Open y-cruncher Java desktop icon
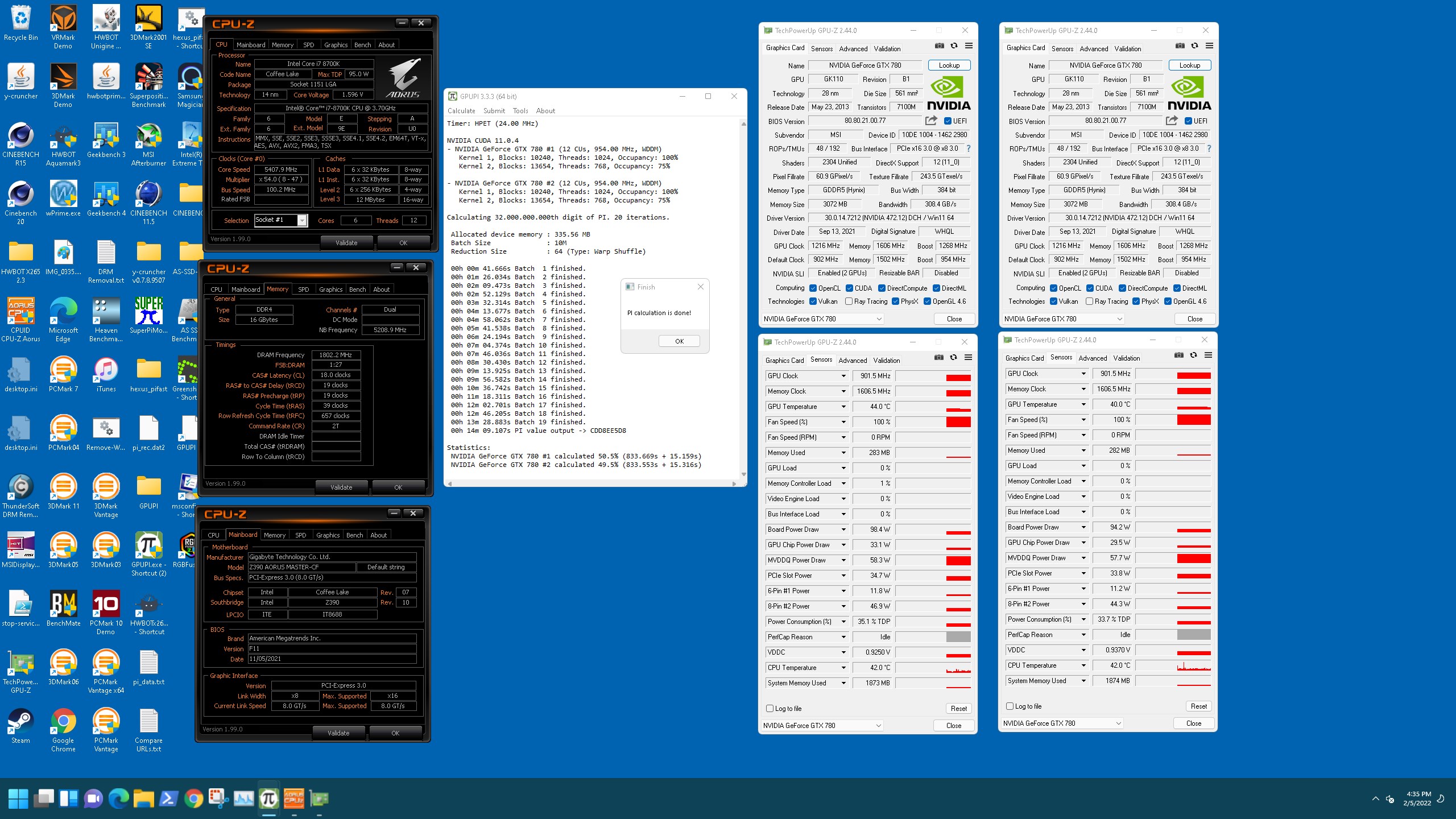 click(20, 82)
